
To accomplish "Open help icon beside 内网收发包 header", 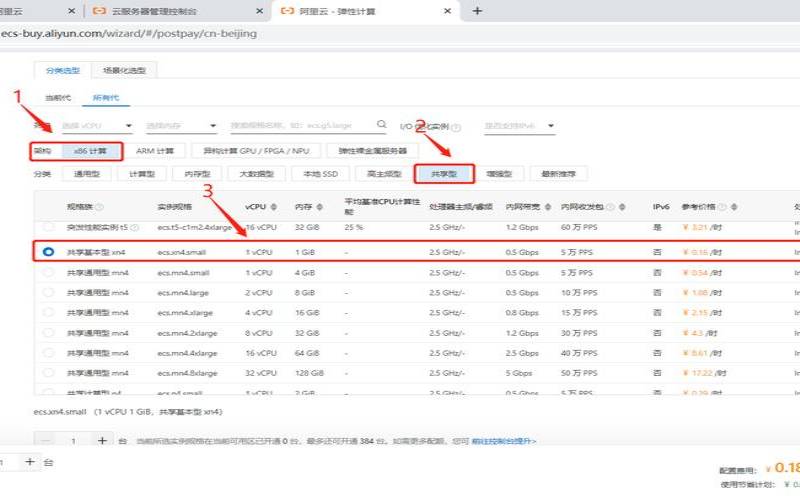I will click(x=610, y=207).
